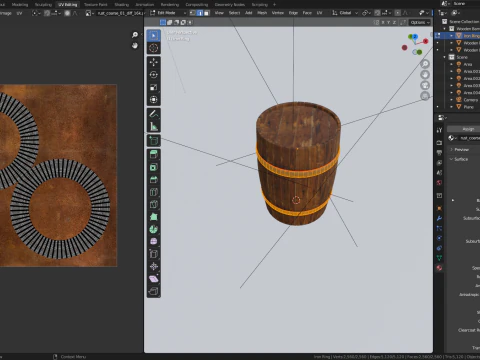
Task: Activate the Move tool in viewport toolbar
Action: [x=153, y=62]
